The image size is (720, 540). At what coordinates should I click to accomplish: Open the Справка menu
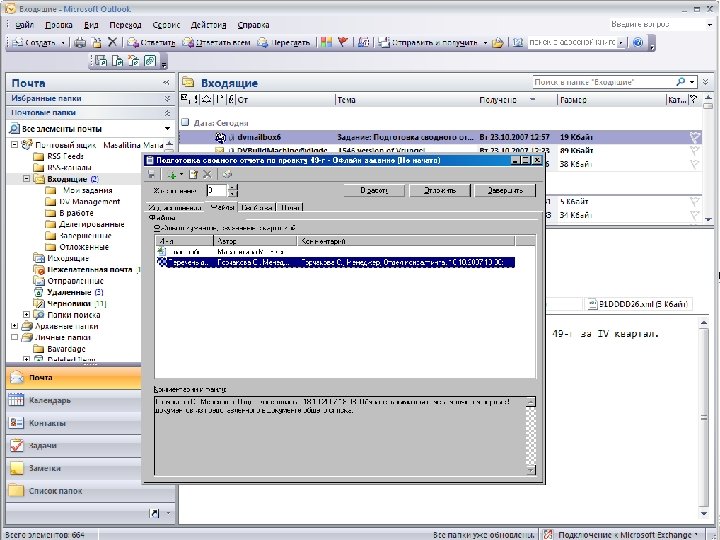pos(253,25)
